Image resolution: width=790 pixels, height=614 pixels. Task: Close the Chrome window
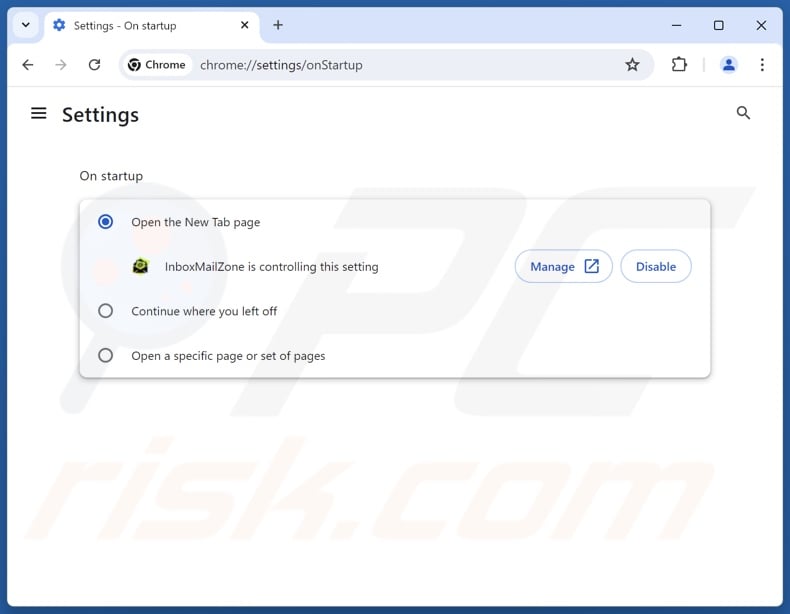[761, 25]
